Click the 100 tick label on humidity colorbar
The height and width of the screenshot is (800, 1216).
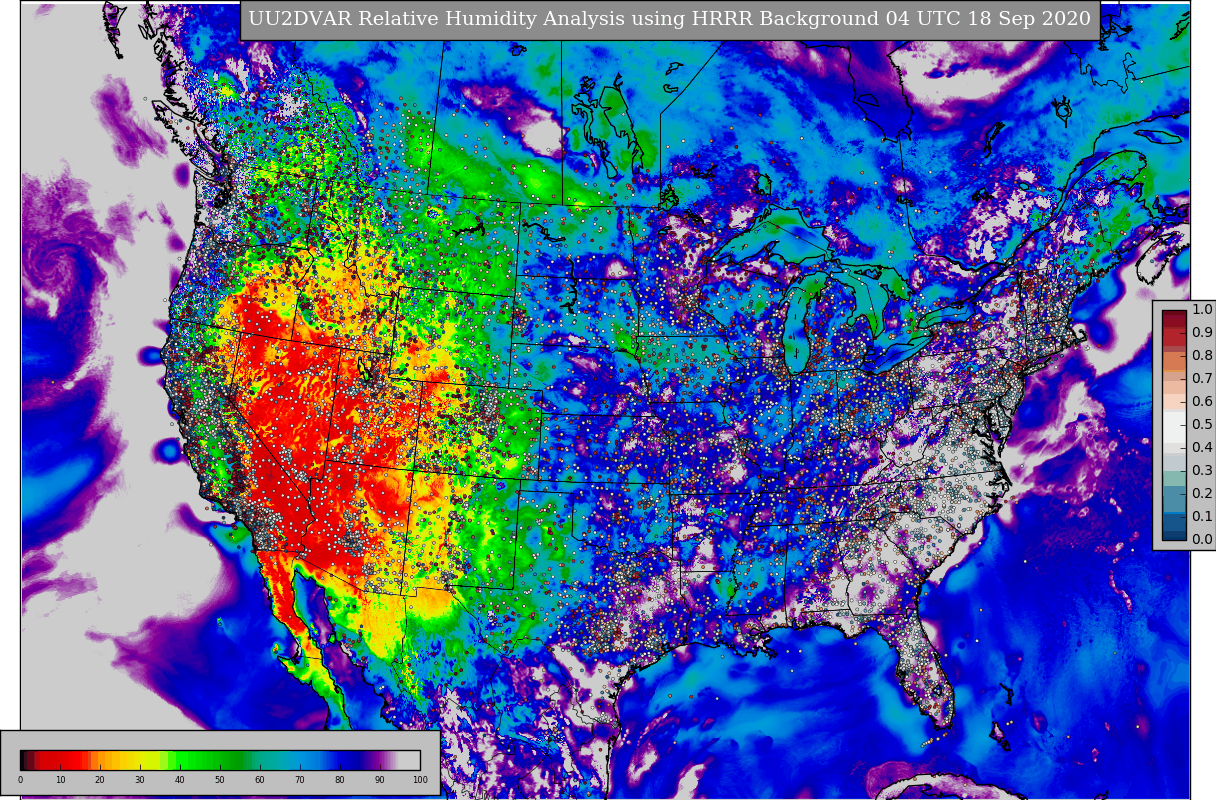pyautogui.click(x=420, y=780)
